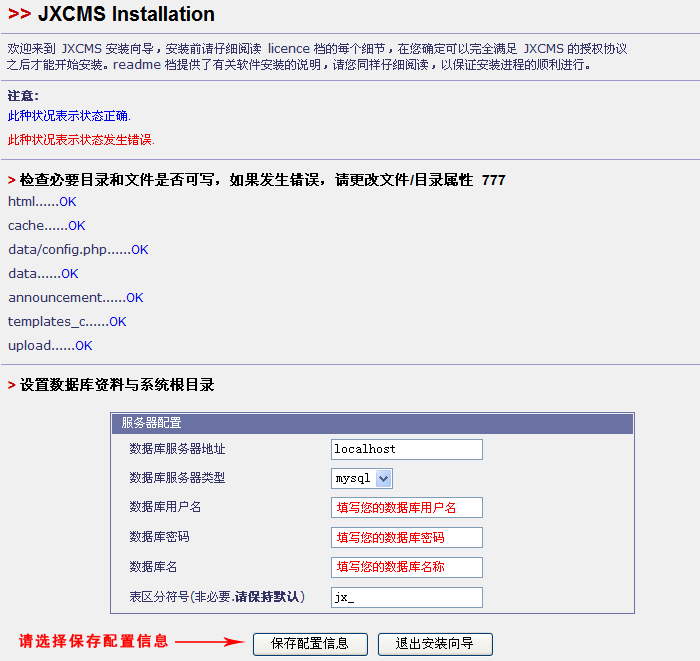
Task: Click the welcome paragraph mentioning licence
Action: tap(317, 57)
